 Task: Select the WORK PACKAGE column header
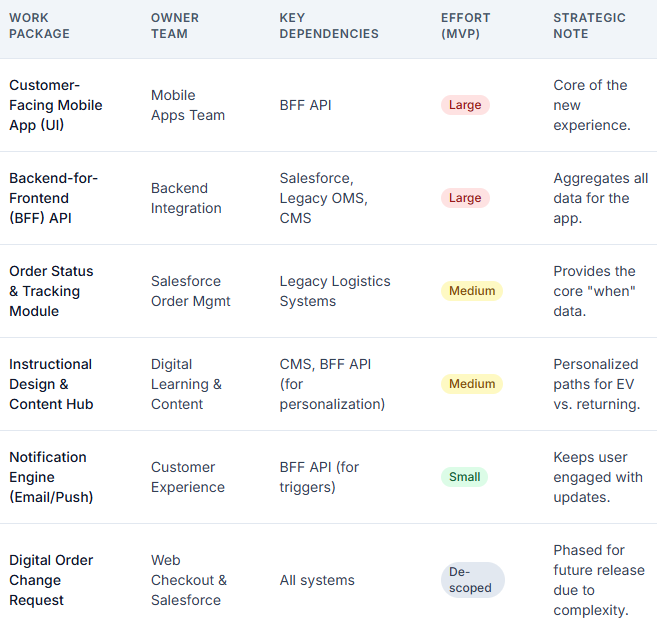pyautogui.click(x=39, y=26)
